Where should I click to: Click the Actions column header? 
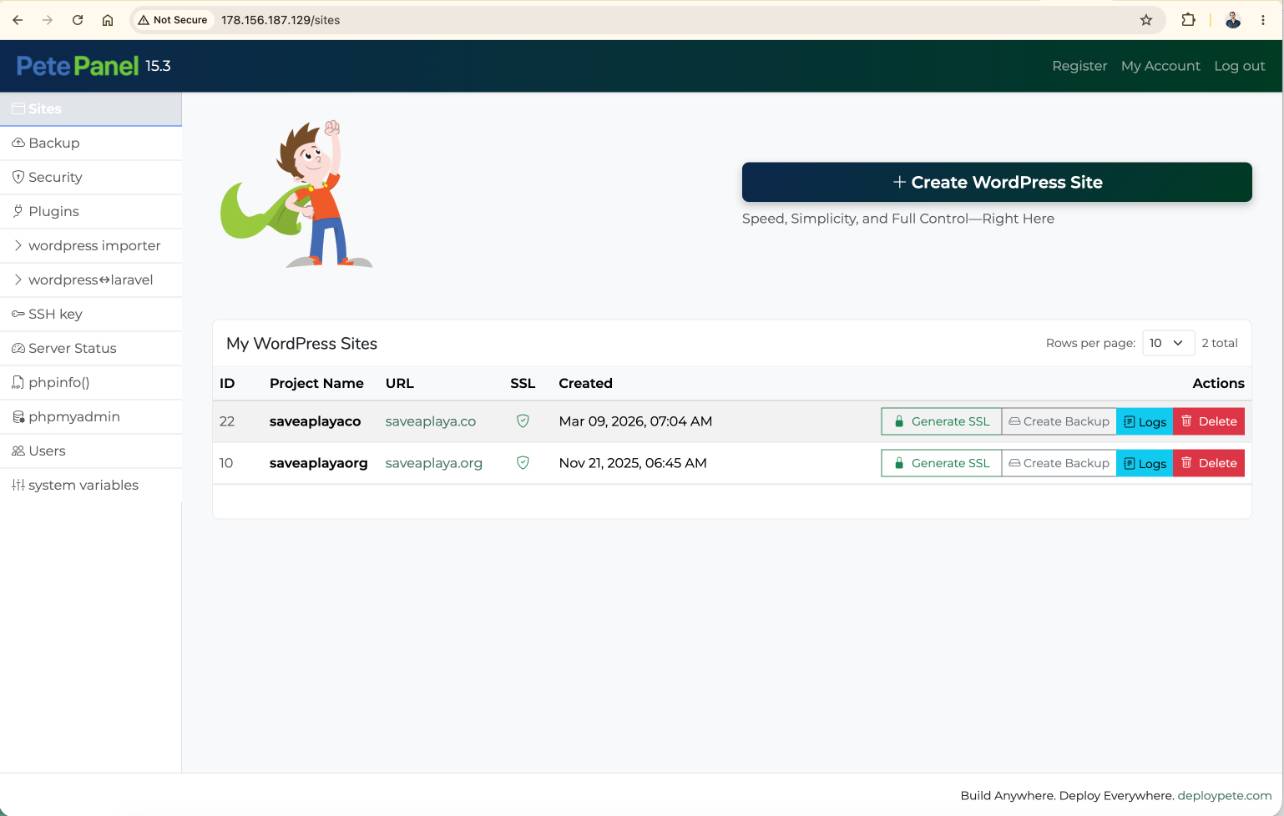coord(1218,383)
